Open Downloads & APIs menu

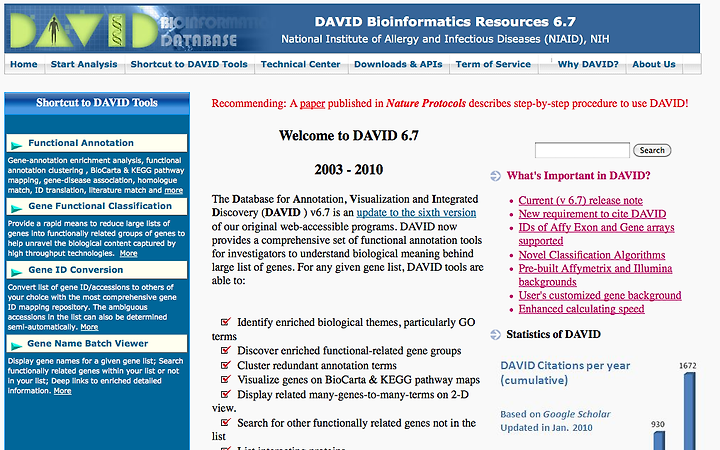pos(398,64)
